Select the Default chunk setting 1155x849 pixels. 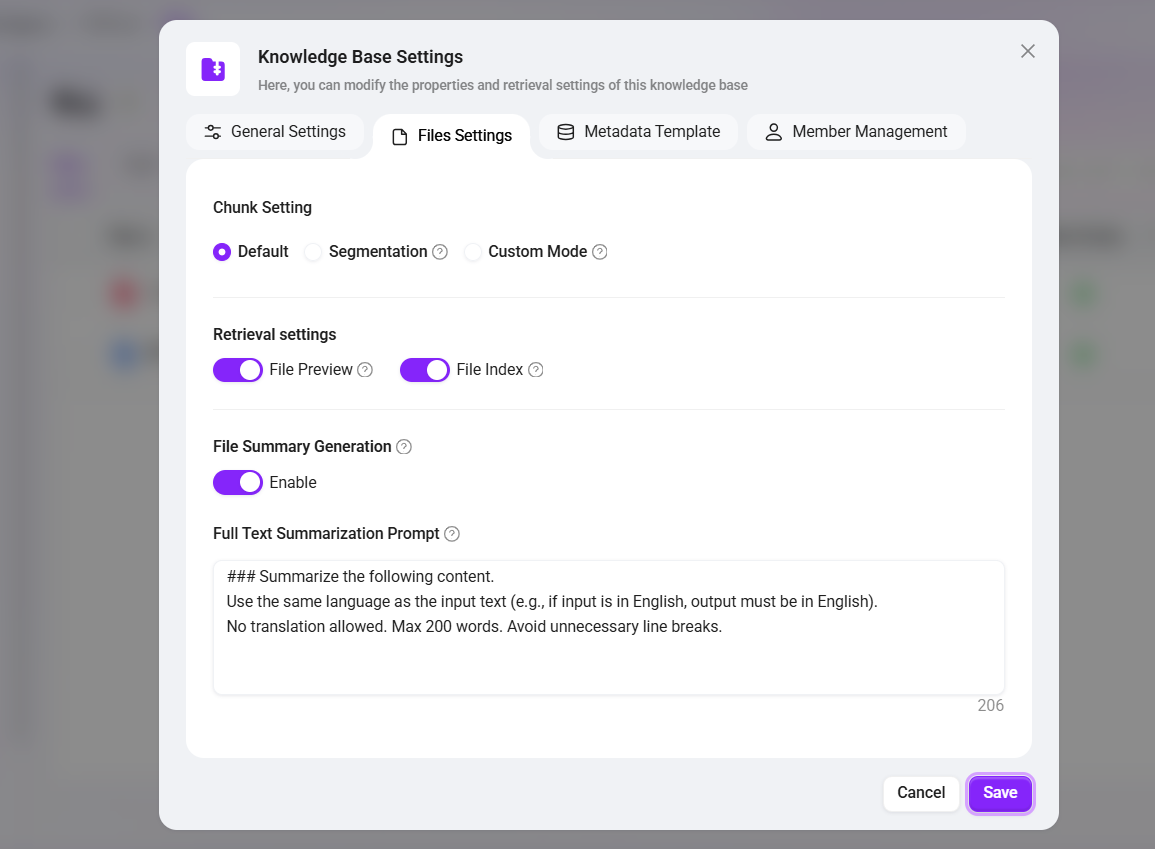pyautogui.click(x=222, y=252)
